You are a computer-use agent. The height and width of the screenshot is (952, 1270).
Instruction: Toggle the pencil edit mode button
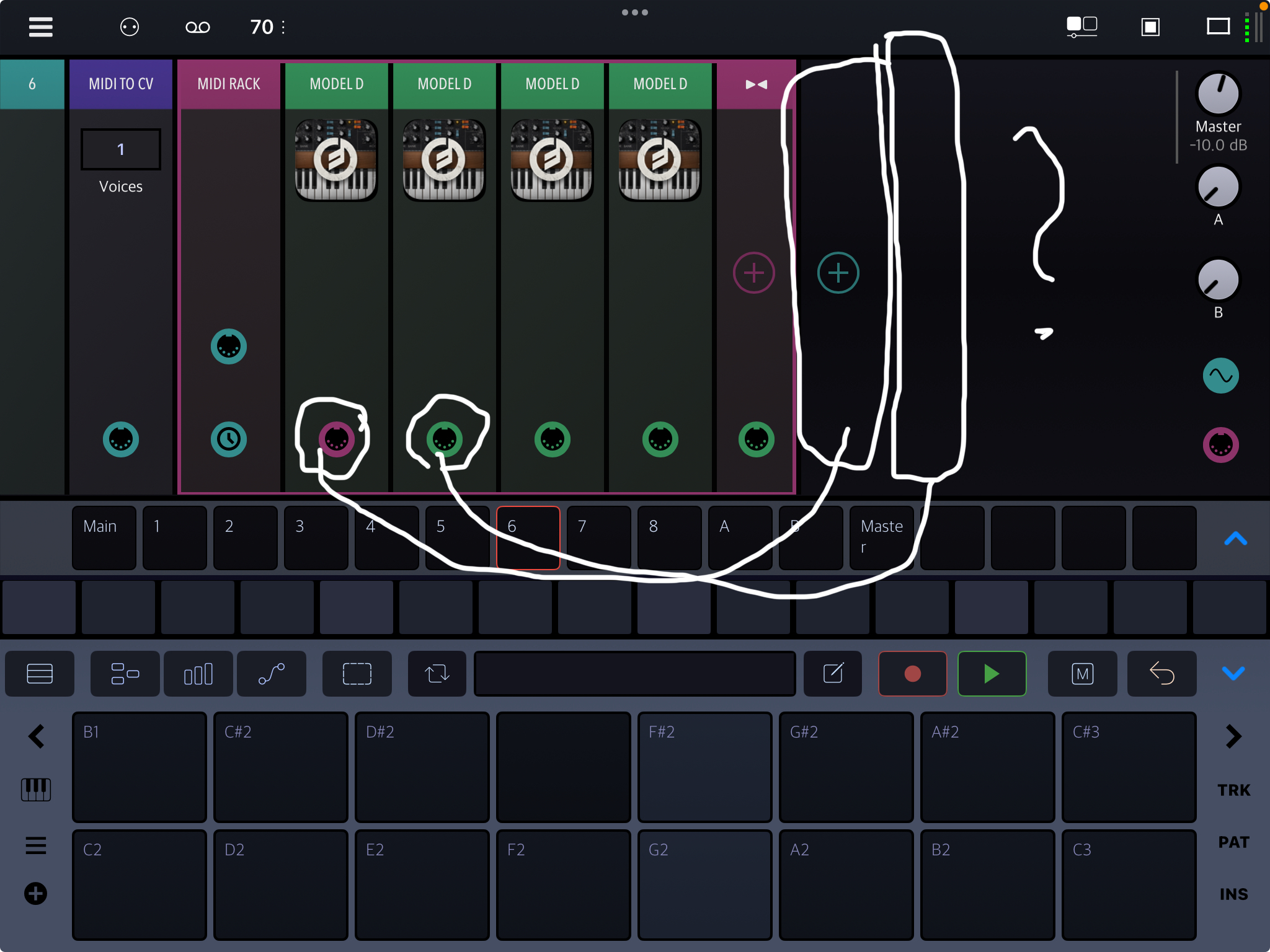pyautogui.click(x=833, y=674)
